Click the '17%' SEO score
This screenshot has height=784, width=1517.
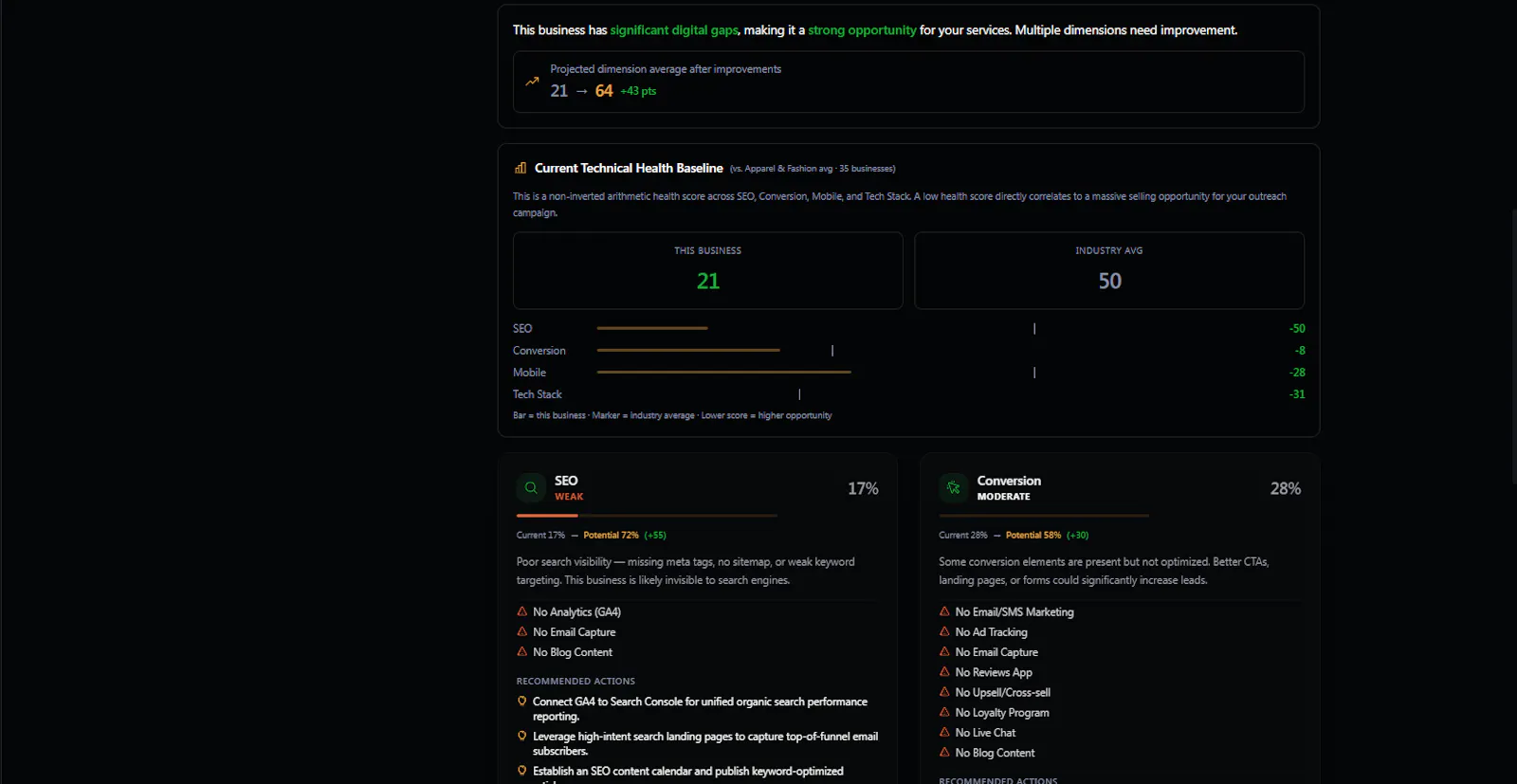click(x=863, y=488)
